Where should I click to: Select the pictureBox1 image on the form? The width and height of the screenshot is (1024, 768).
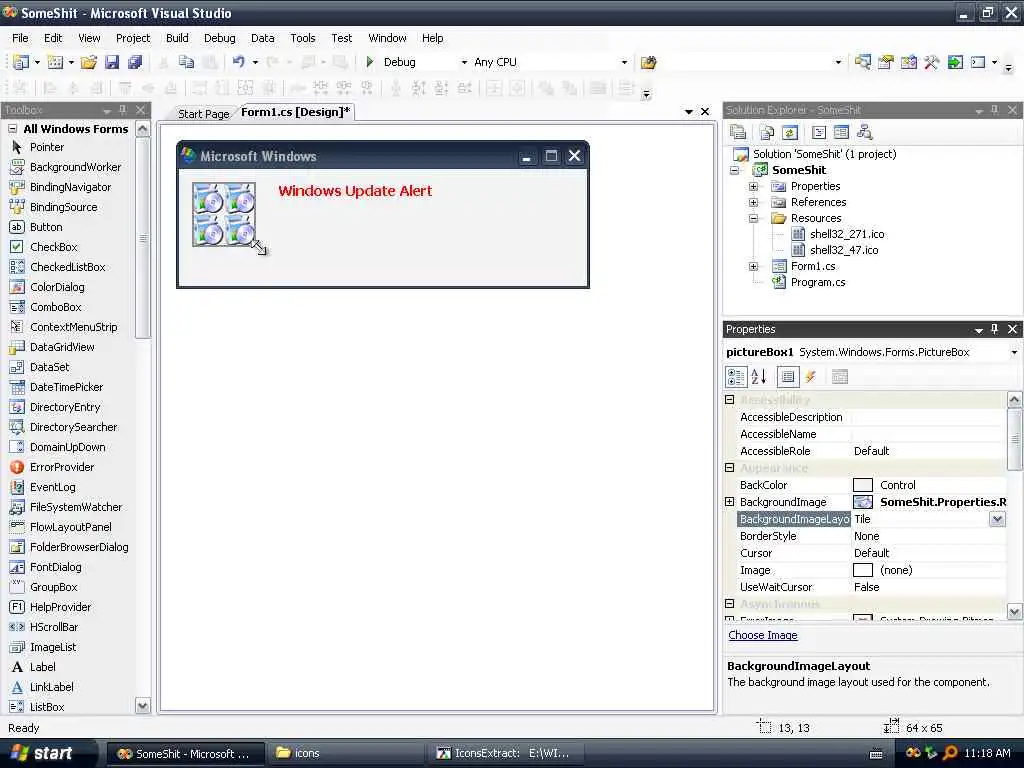(x=224, y=214)
